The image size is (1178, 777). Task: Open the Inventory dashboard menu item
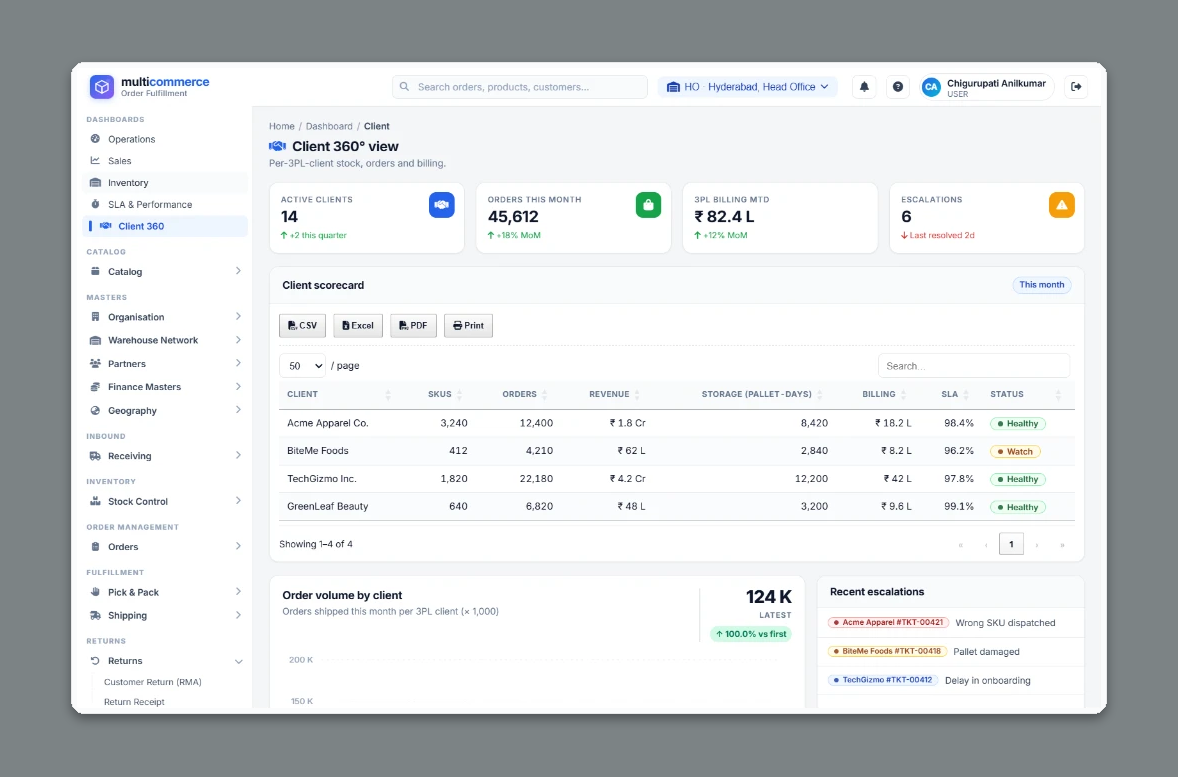(x=165, y=183)
